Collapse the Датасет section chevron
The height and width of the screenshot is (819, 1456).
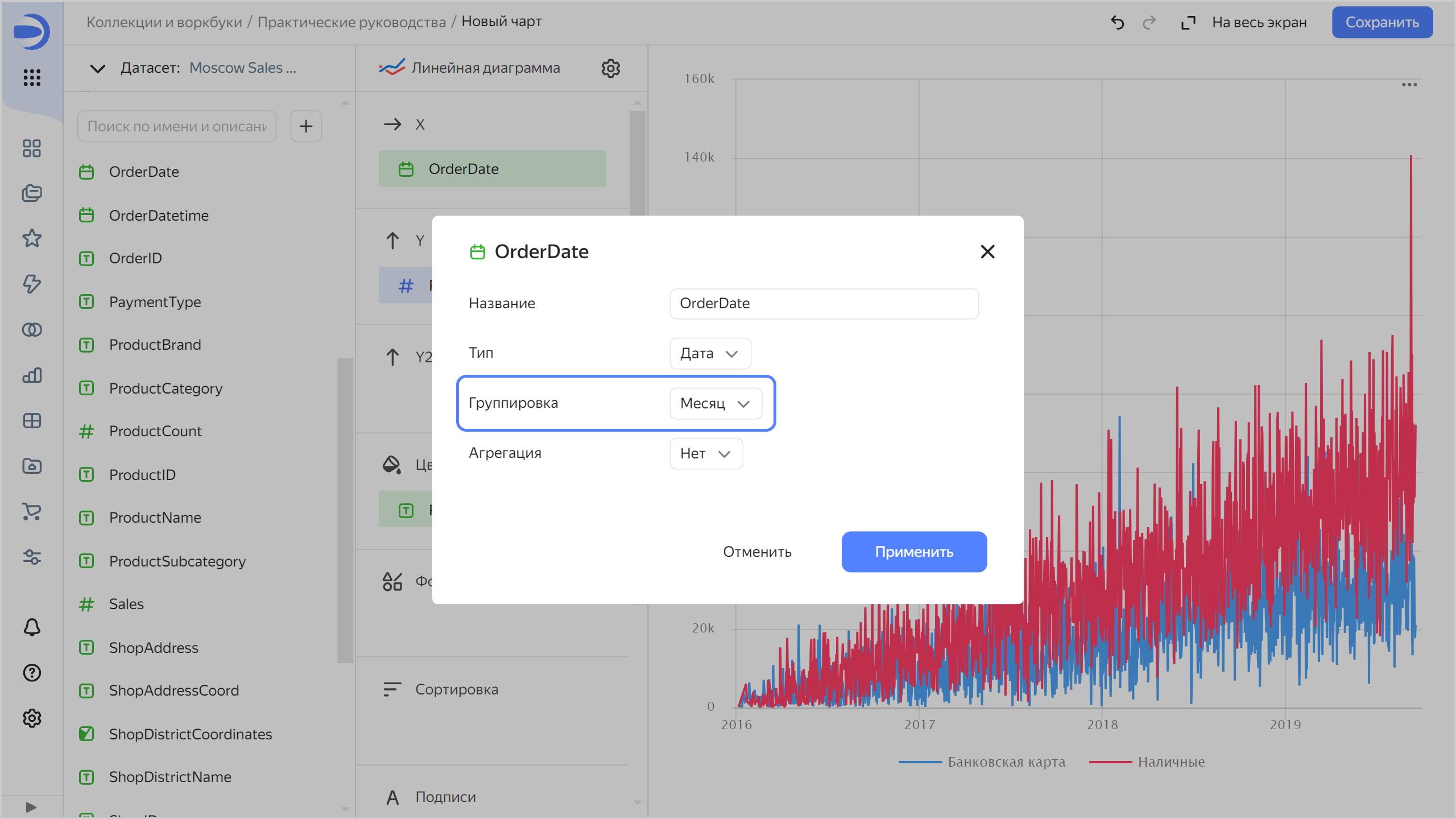point(98,68)
